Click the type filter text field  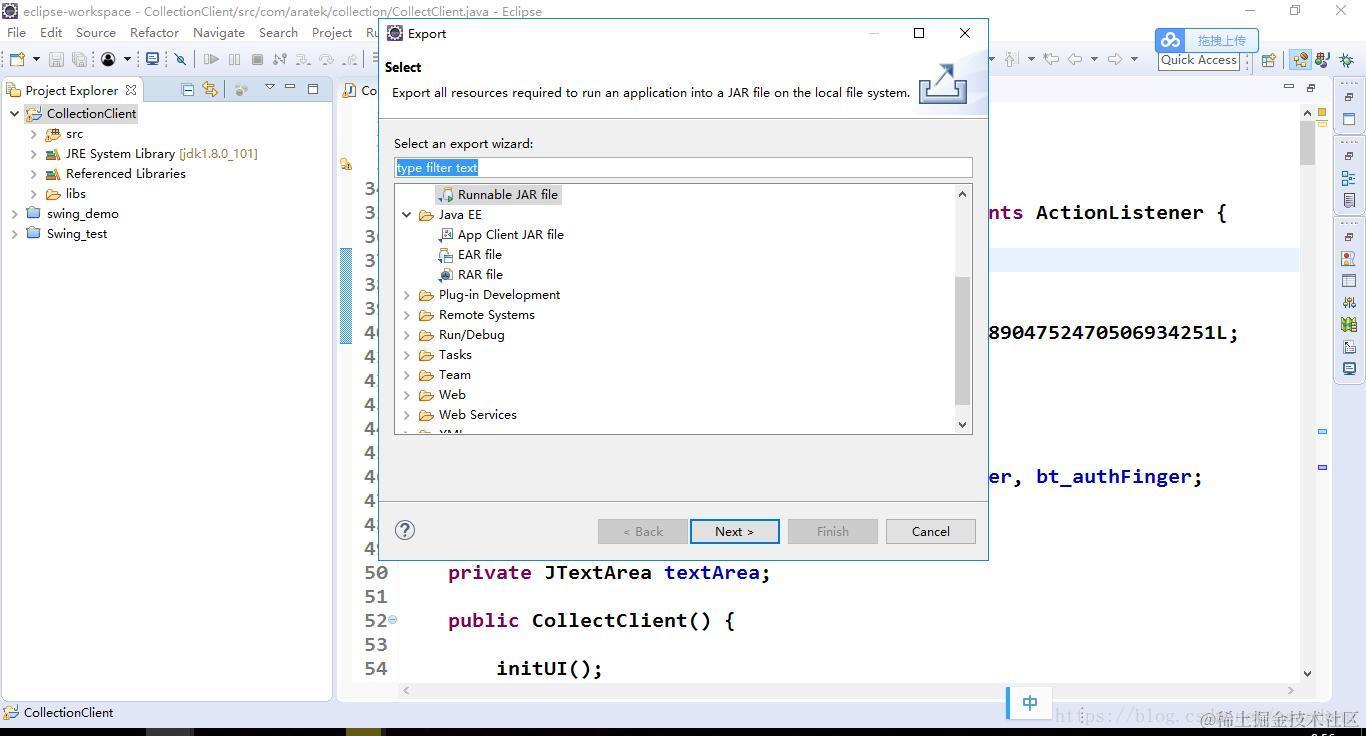(683, 167)
